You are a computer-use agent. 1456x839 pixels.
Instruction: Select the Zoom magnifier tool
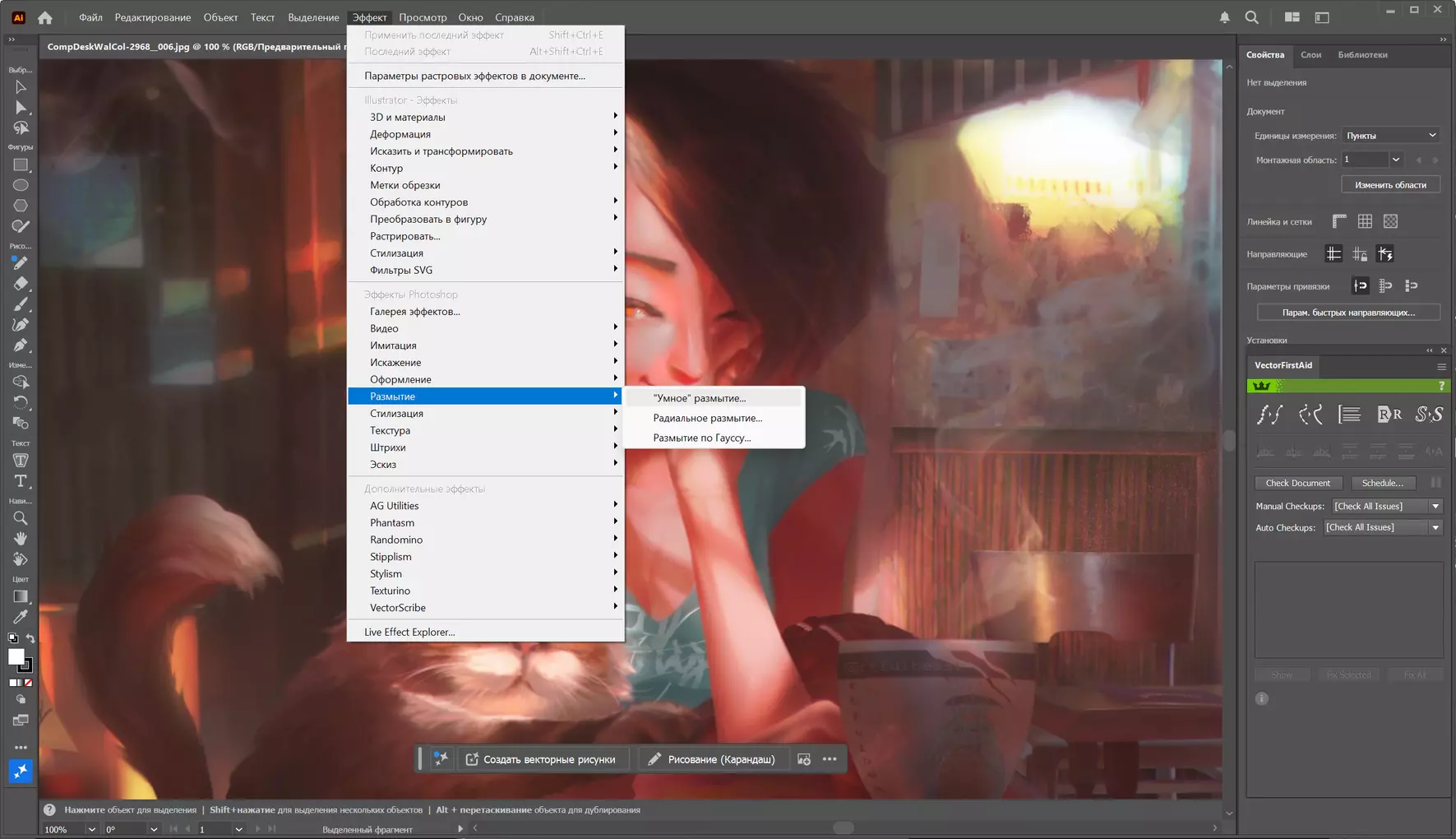click(21, 518)
